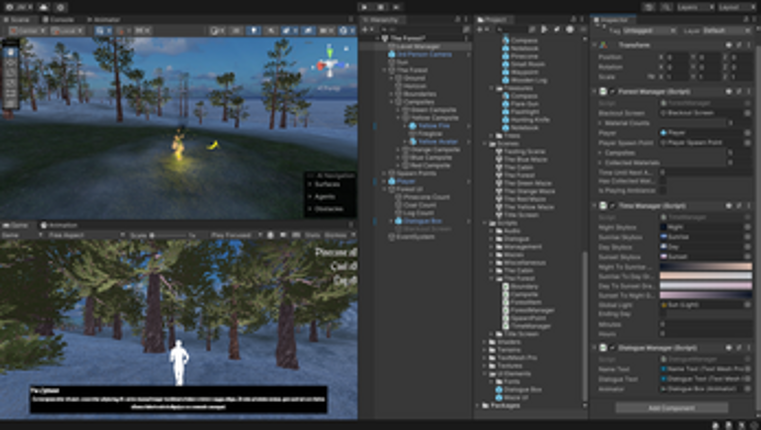Open TimeManager script in Project
The width and height of the screenshot is (761, 430).
coord(527,326)
